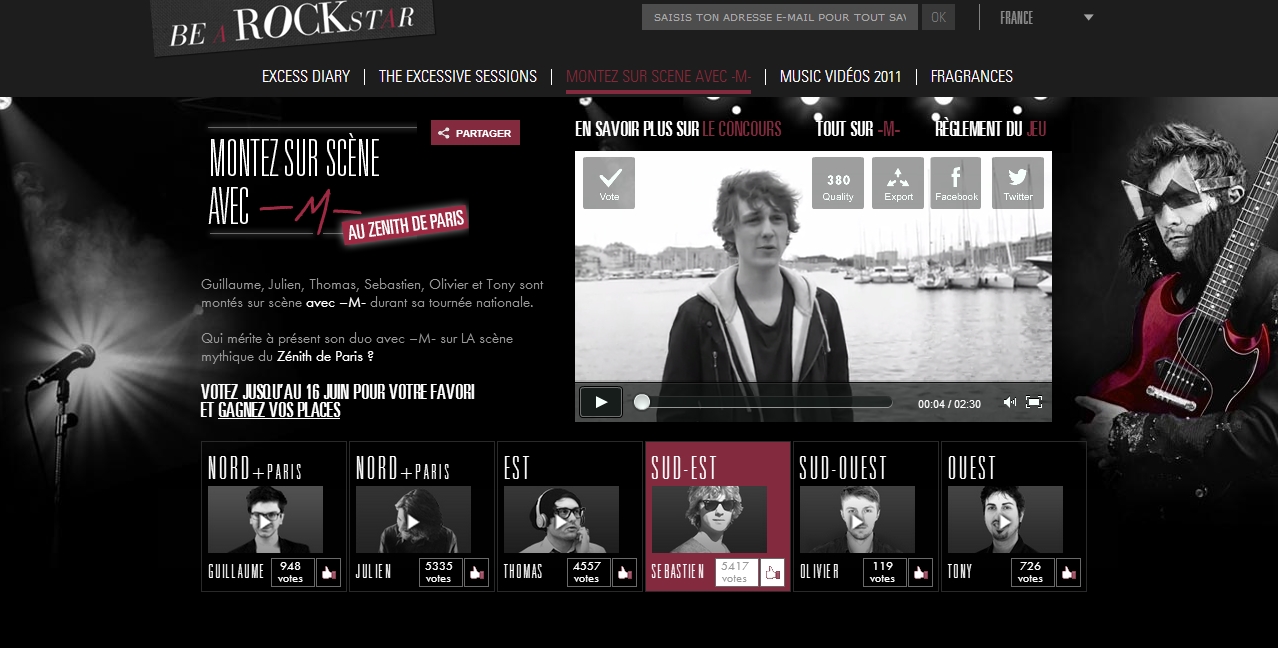
Task: Go to Music Vidéos 2011 section
Action: 840,76
